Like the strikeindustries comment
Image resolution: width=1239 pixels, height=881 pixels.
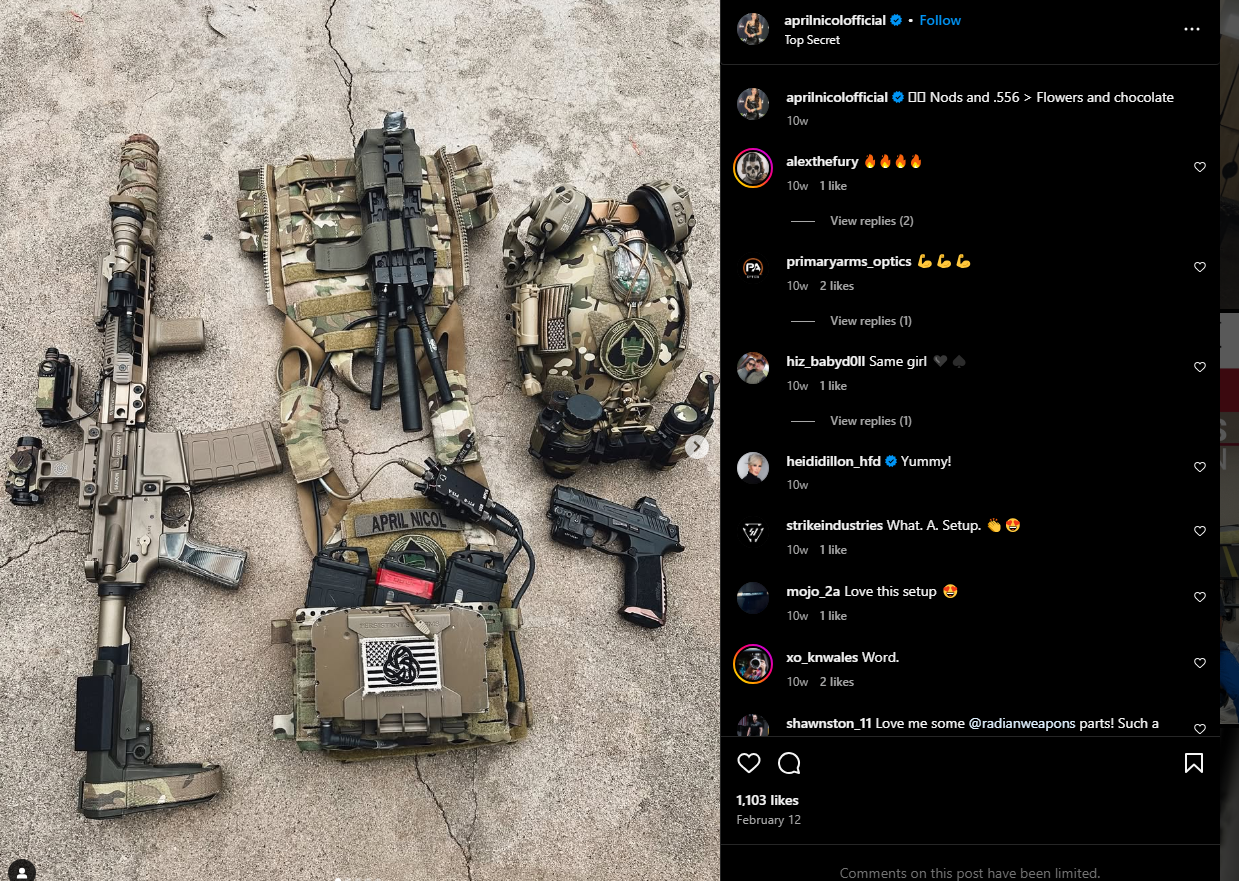point(1200,531)
